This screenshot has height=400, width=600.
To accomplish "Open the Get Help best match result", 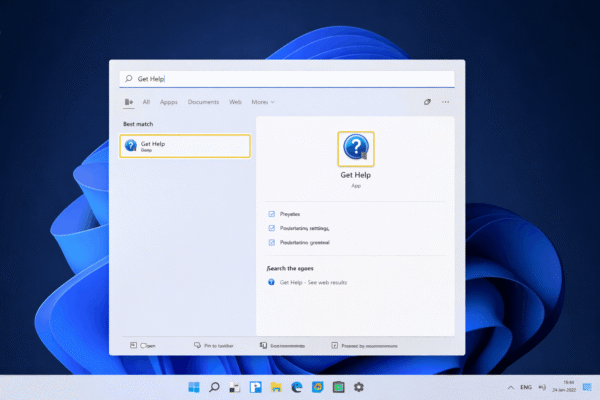I will 185,146.
